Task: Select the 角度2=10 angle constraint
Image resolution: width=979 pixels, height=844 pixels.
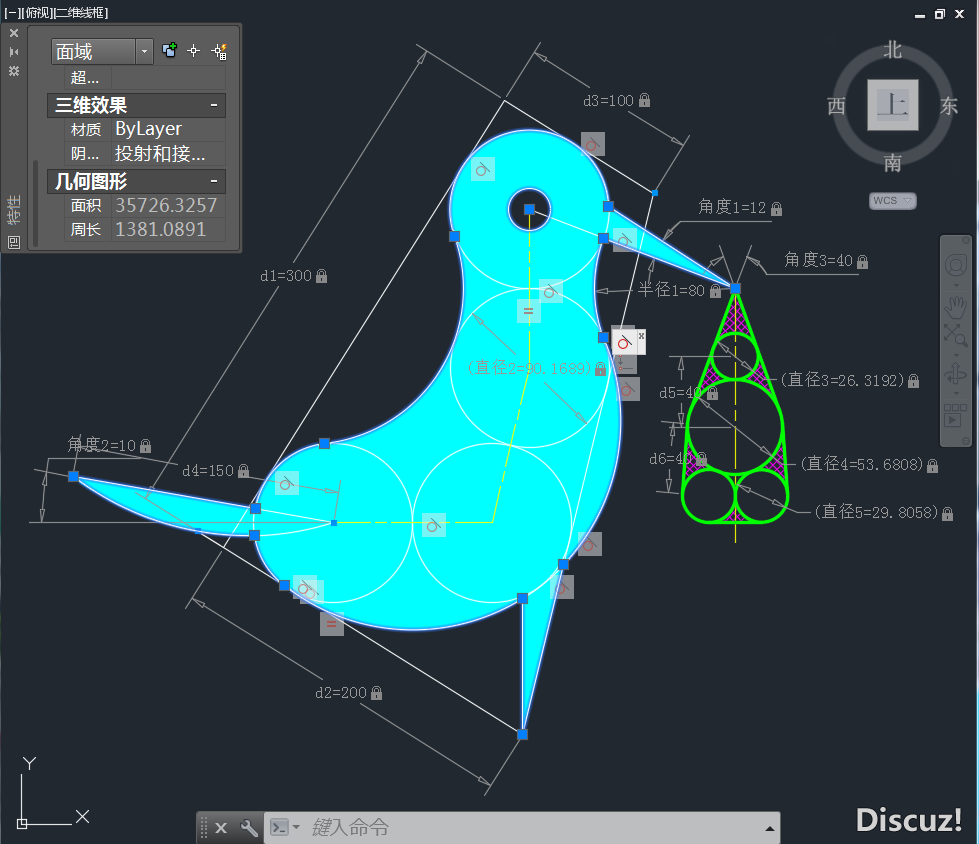Action: pyautogui.click(x=109, y=445)
